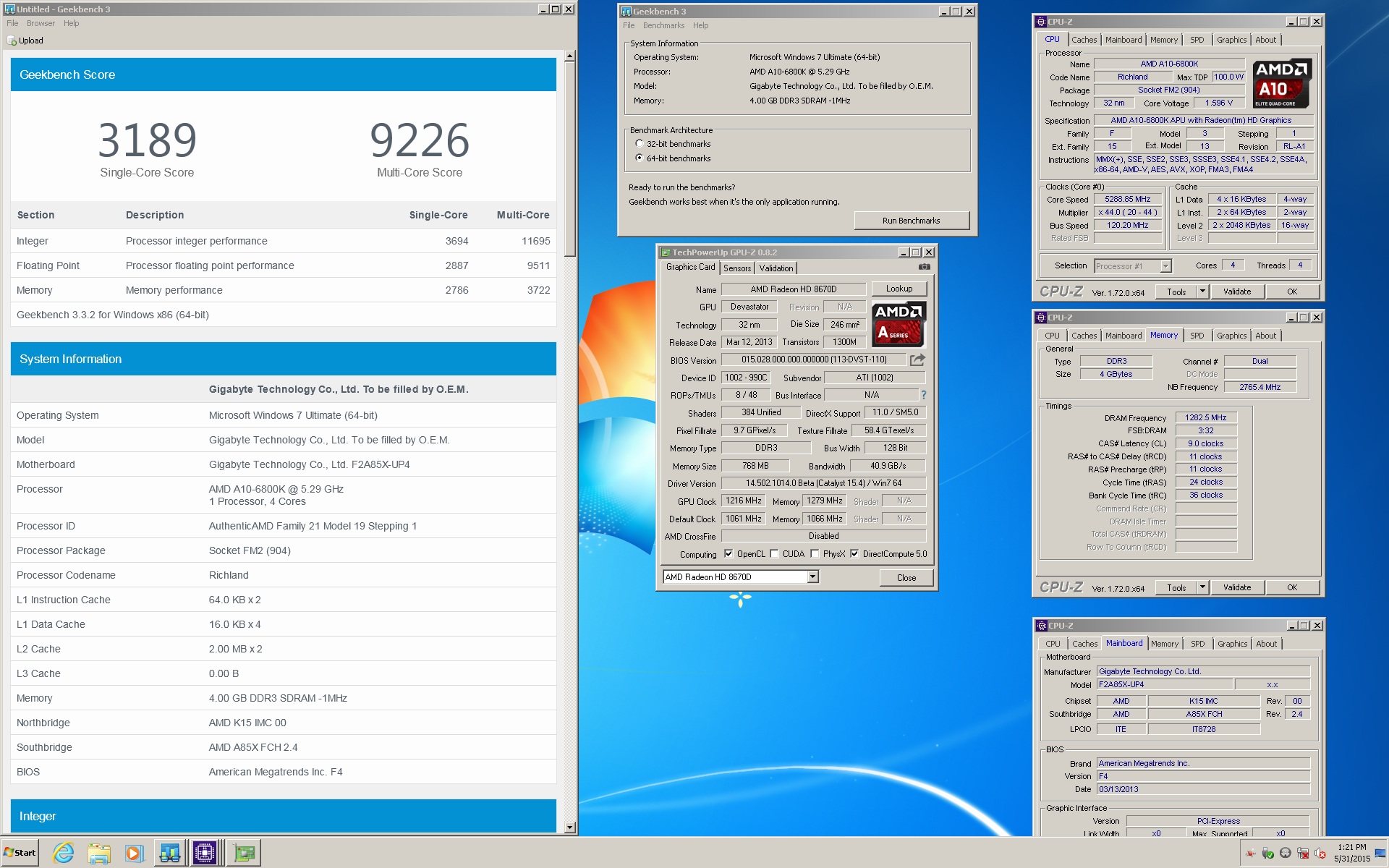
Task: Click the muted volume speaker tray icon
Action: [x=1320, y=853]
